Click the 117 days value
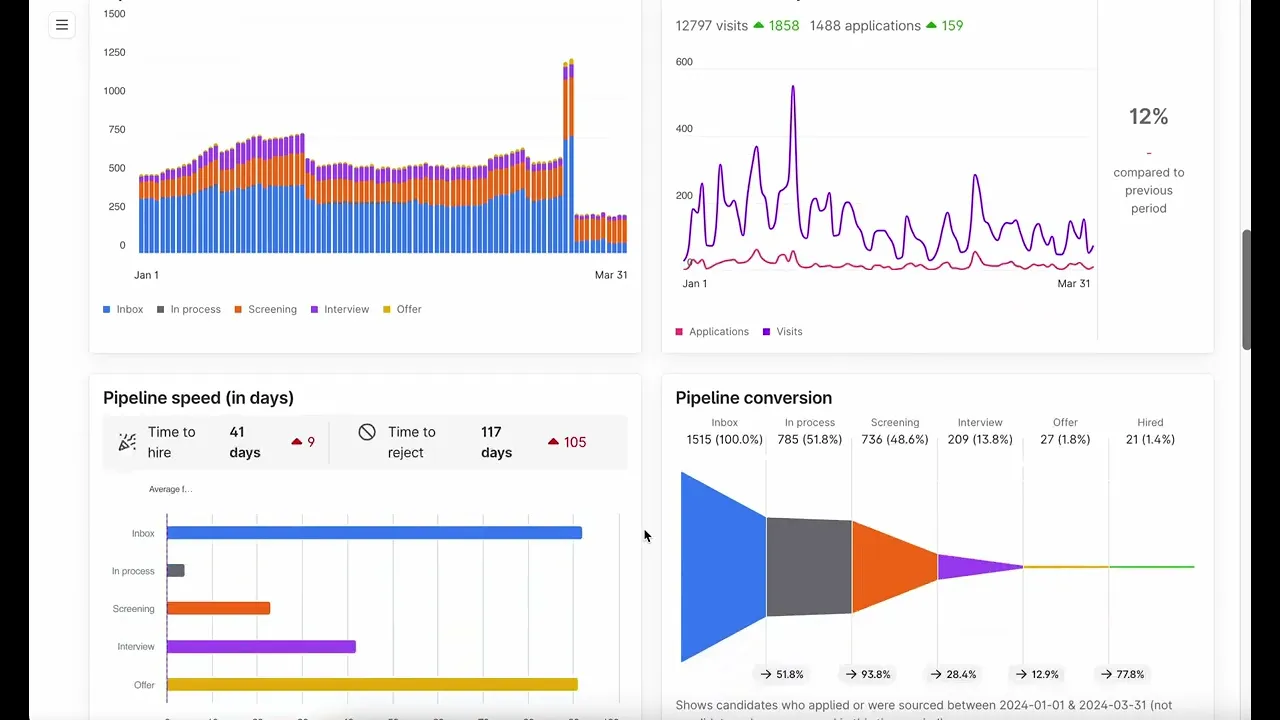The image size is (1280, 720). pyautogui.click(x=497, y=442)
